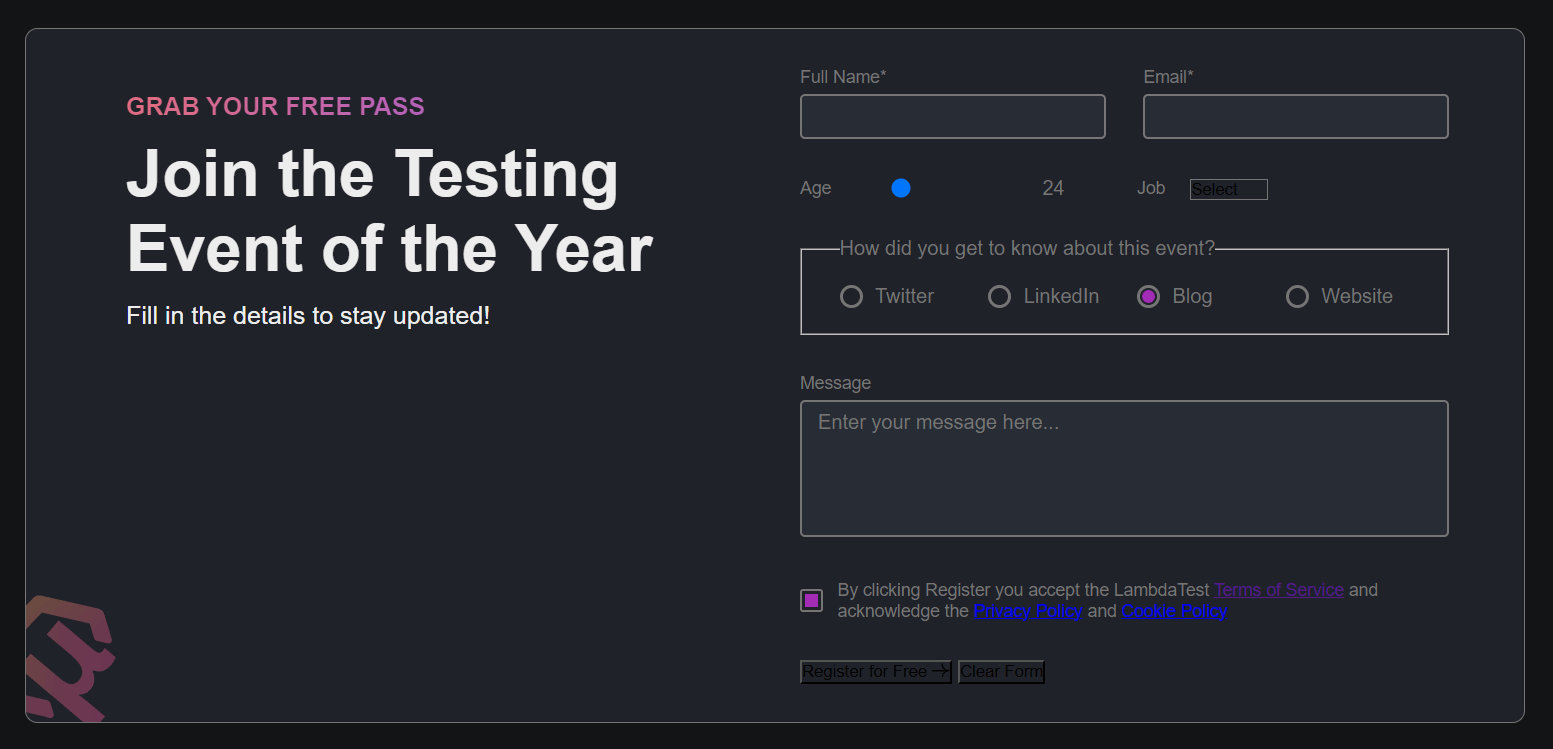Open the Privacy Policy link
1553x749 pixels.
[x=1027, y=611]
